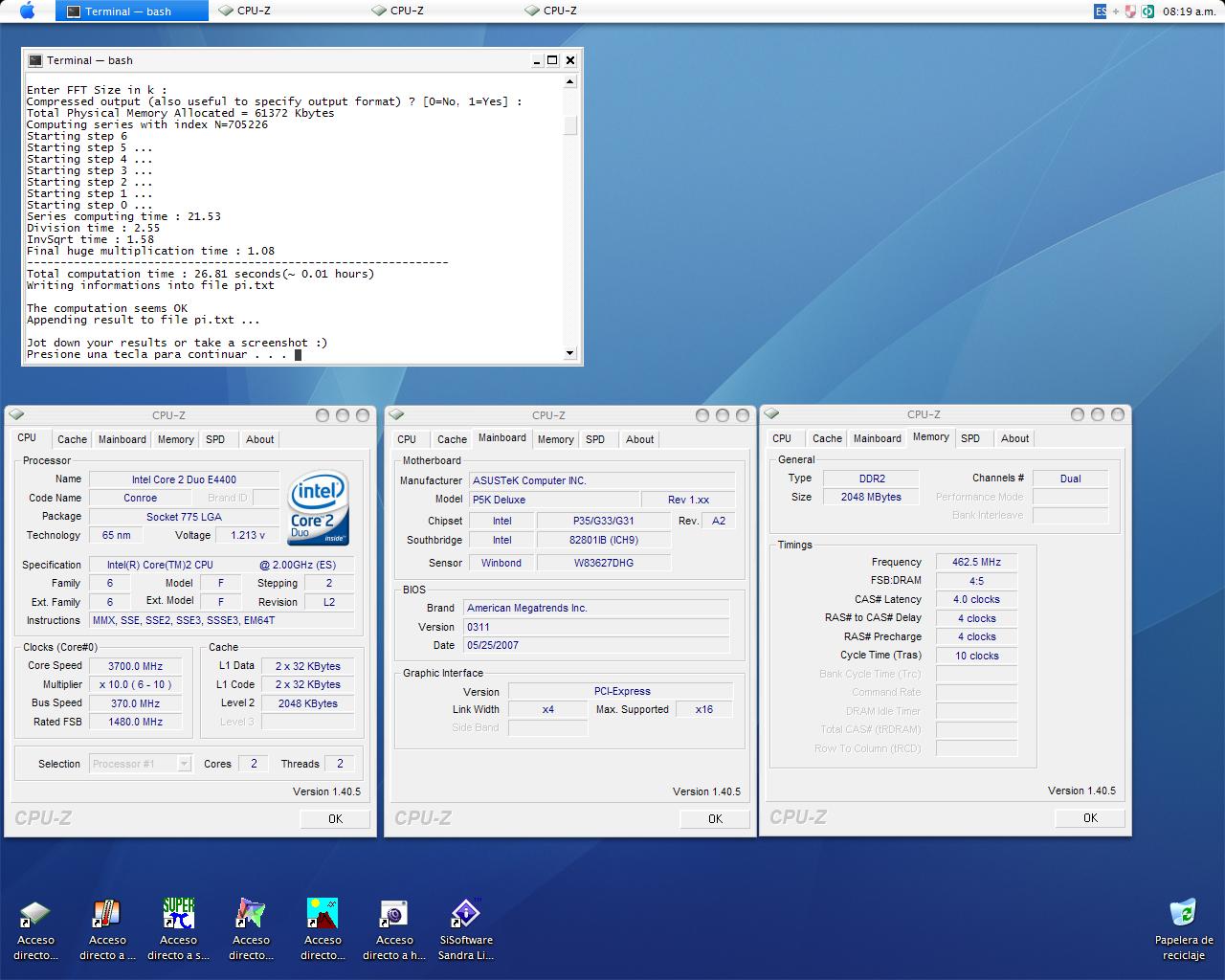Viewport: 1225px width, 980px height.
Task: Launch SiSoftware Sandra desktop shortcut
Action: [465, 913]
